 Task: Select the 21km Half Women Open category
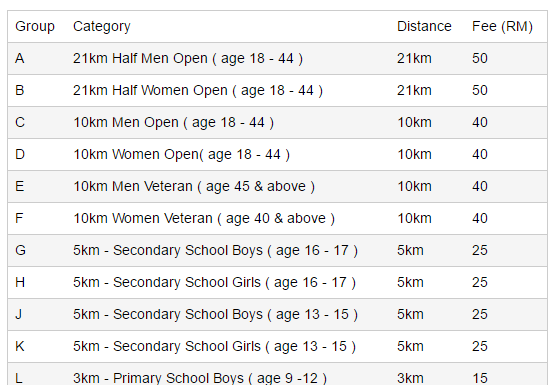point(198,91)
